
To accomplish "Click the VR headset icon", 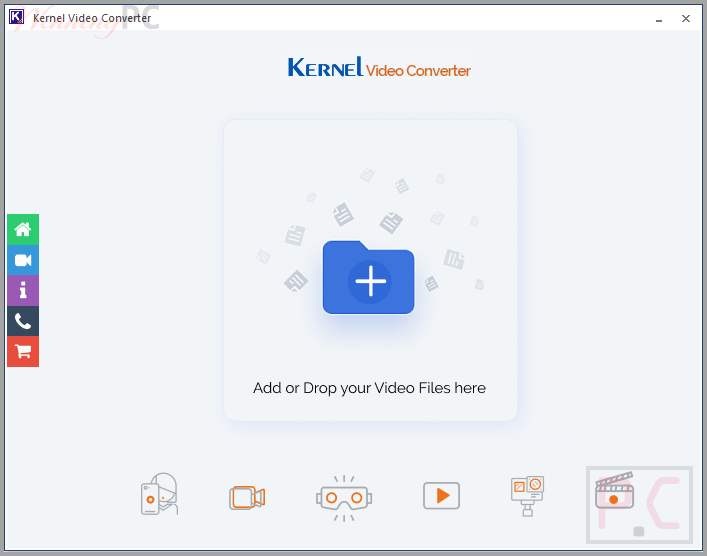I will pos(344,498).
